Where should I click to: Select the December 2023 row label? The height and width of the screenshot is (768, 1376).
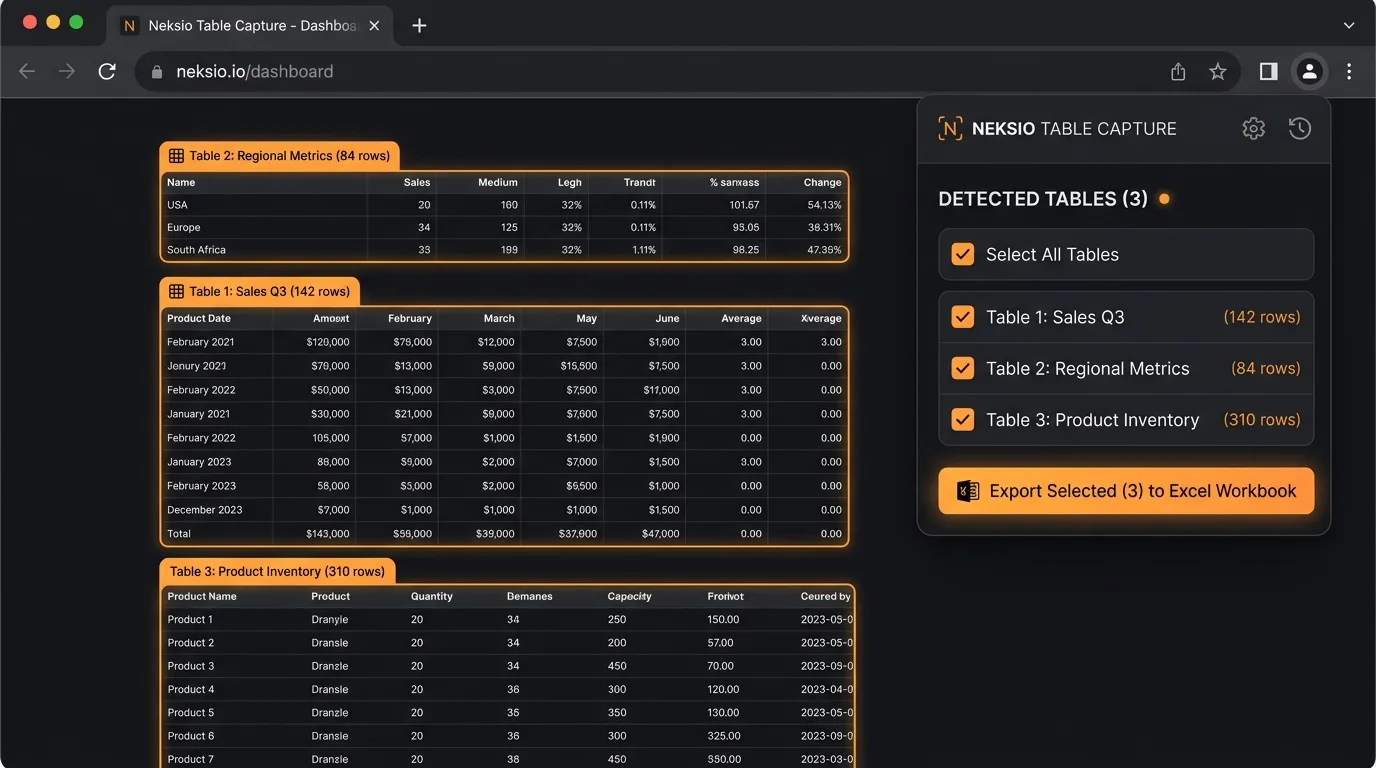[204, 510]
